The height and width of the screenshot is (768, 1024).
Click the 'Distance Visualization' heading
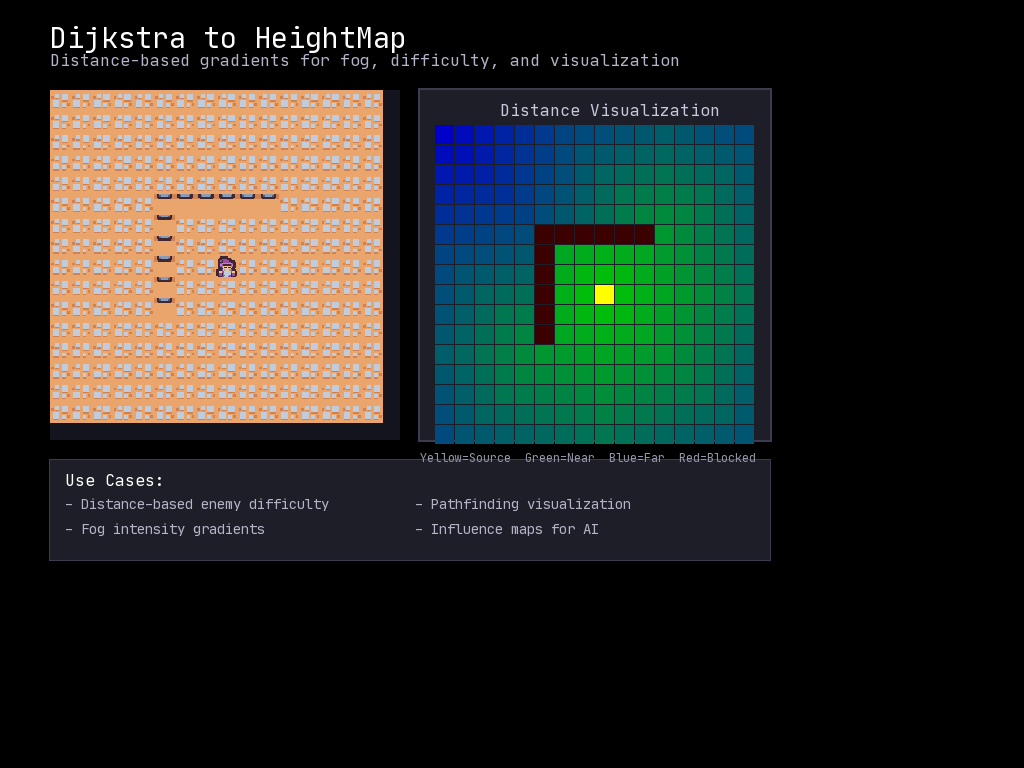(x=609, y=110)
